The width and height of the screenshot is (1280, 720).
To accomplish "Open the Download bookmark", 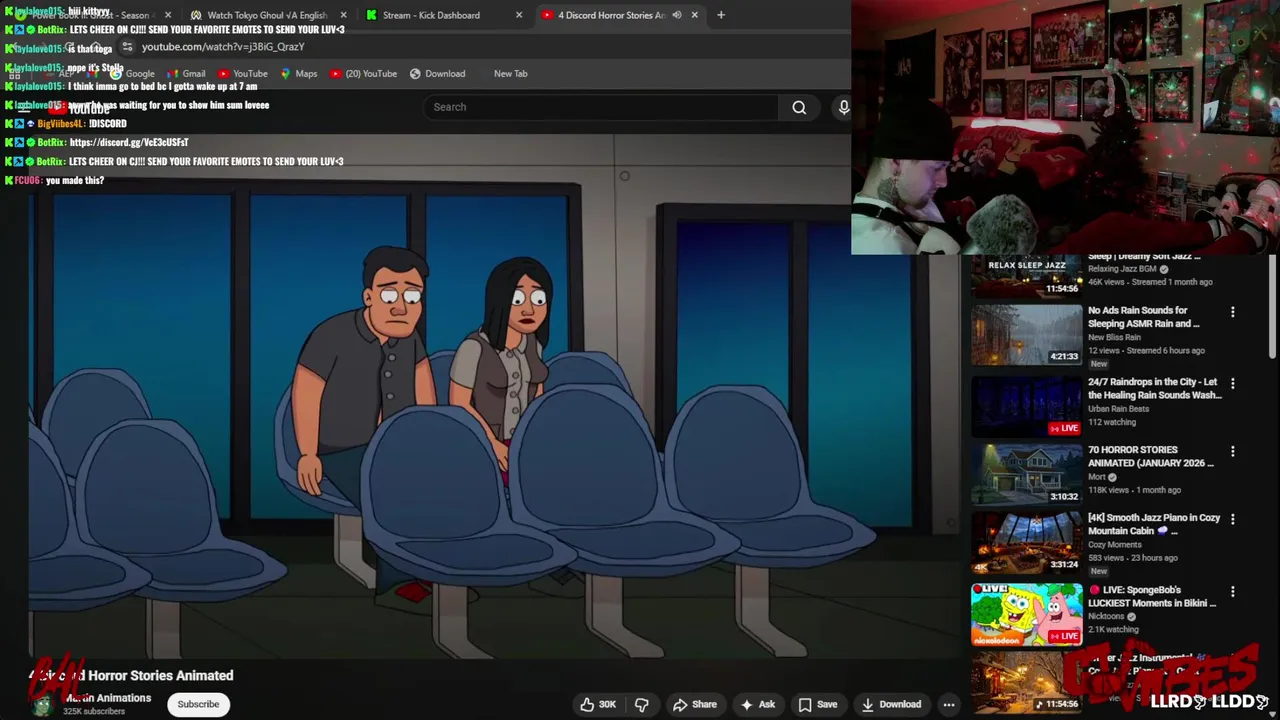I will click(437, 73).
